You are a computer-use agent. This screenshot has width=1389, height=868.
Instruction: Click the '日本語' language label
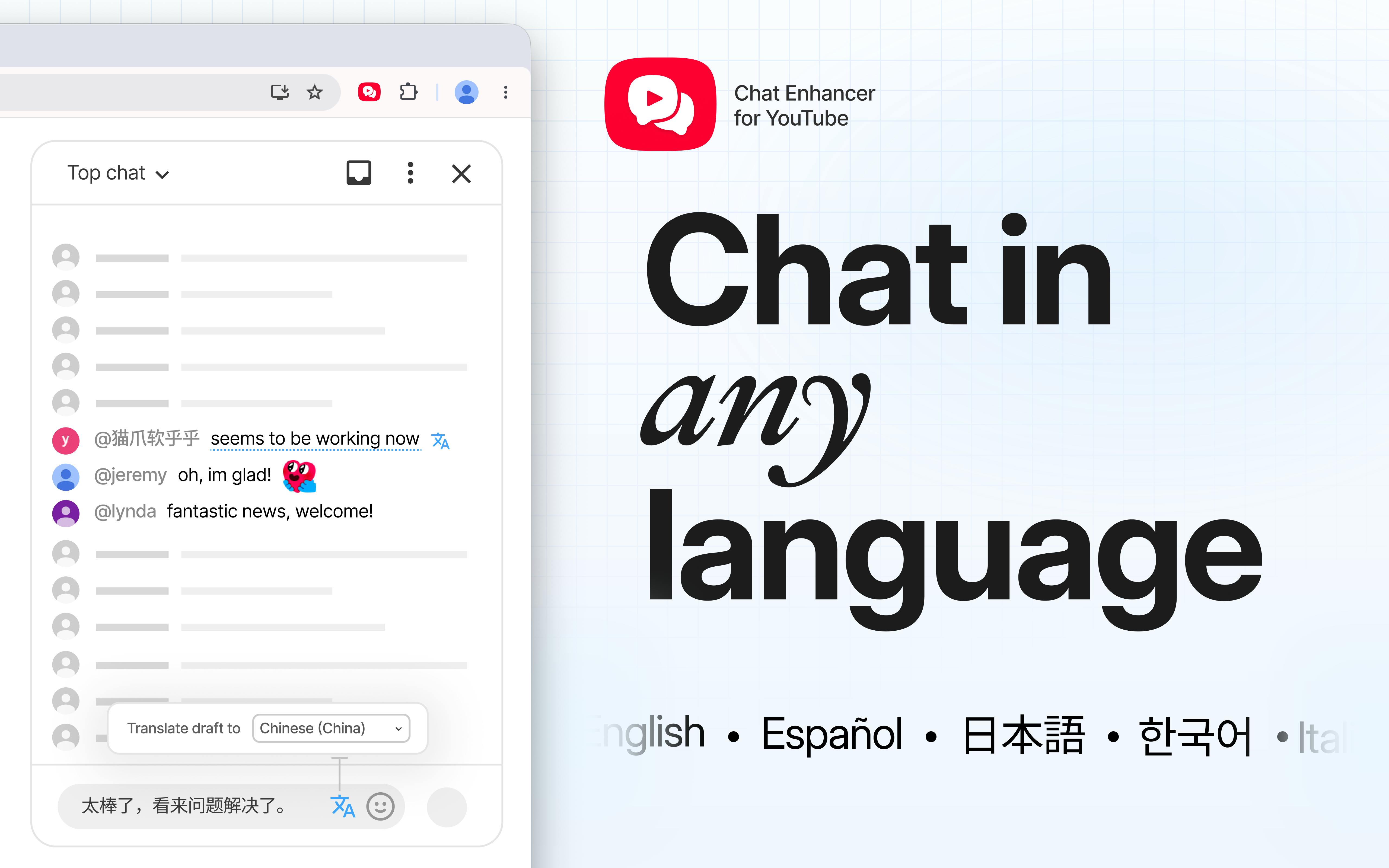coord(1024,735)
